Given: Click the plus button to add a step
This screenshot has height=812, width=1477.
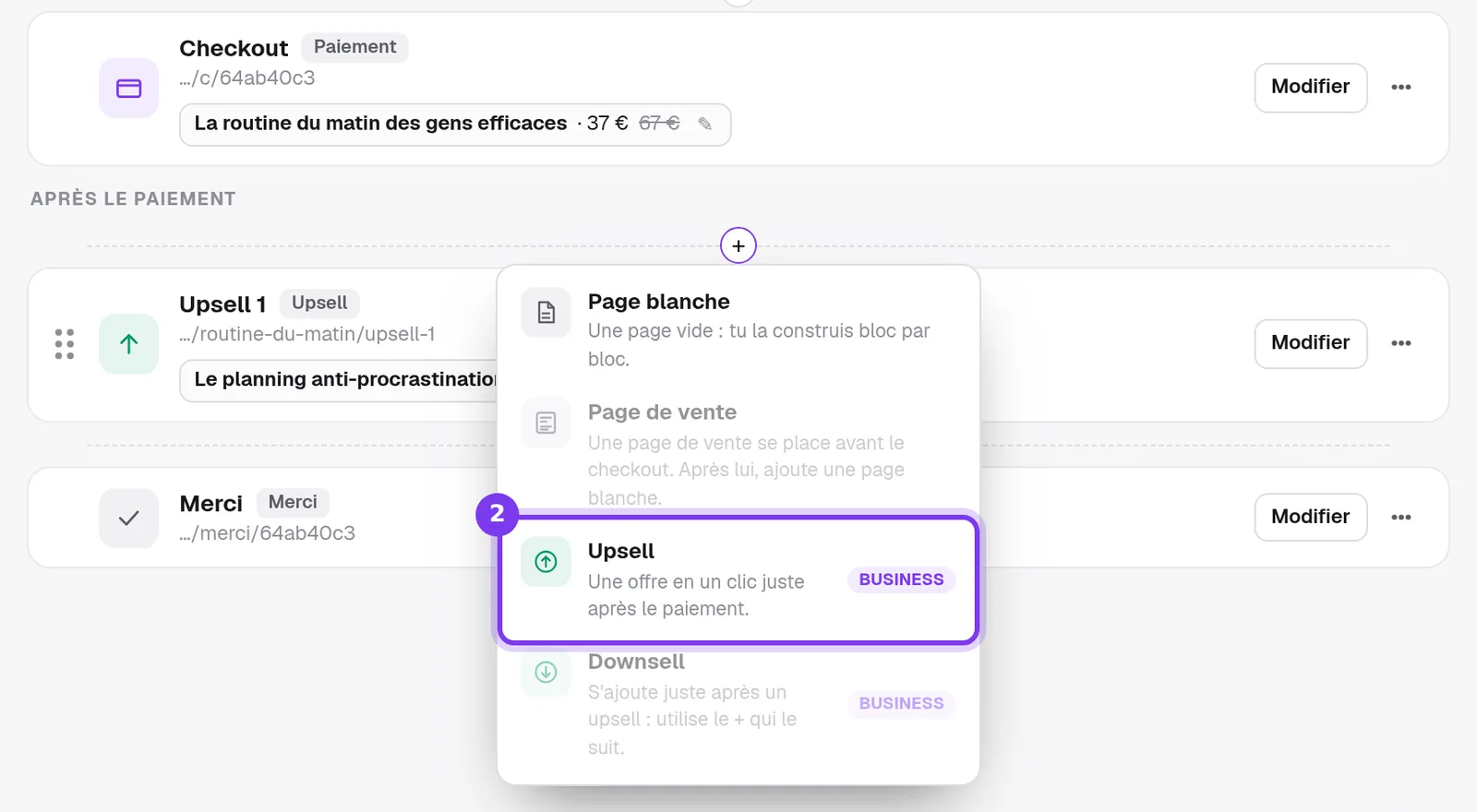Looking at the screenshot, I should (738, 245).
